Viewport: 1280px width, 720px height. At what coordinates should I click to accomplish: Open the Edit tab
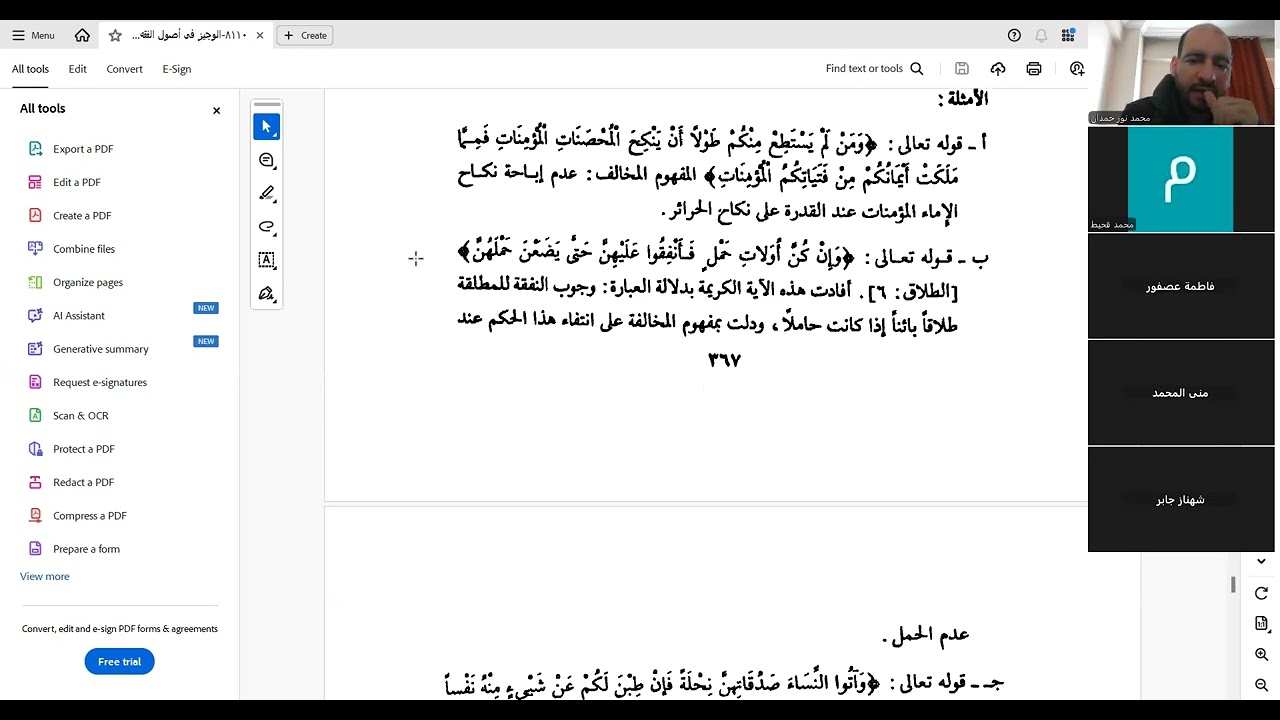[77, 69]
